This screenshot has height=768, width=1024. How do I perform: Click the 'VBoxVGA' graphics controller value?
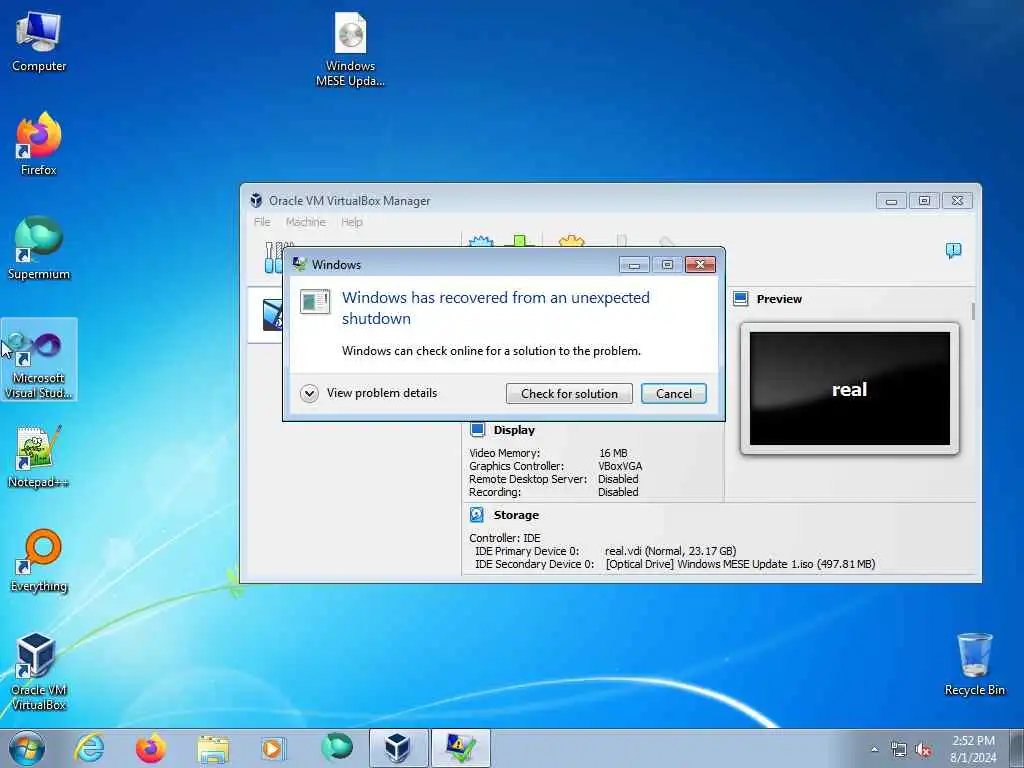click(620, 466)
